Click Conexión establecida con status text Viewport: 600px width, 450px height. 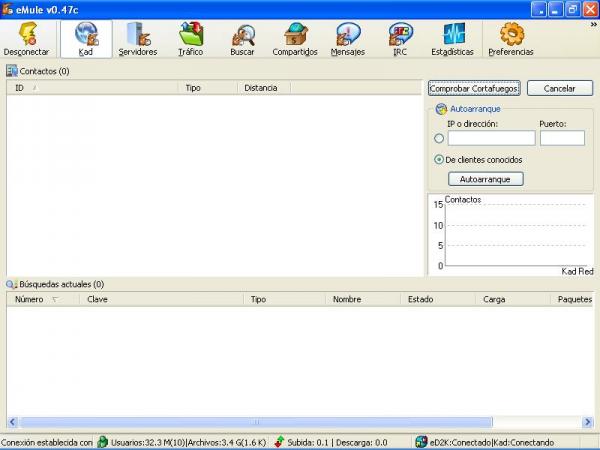pyautogui.click(x=47, y=442)
